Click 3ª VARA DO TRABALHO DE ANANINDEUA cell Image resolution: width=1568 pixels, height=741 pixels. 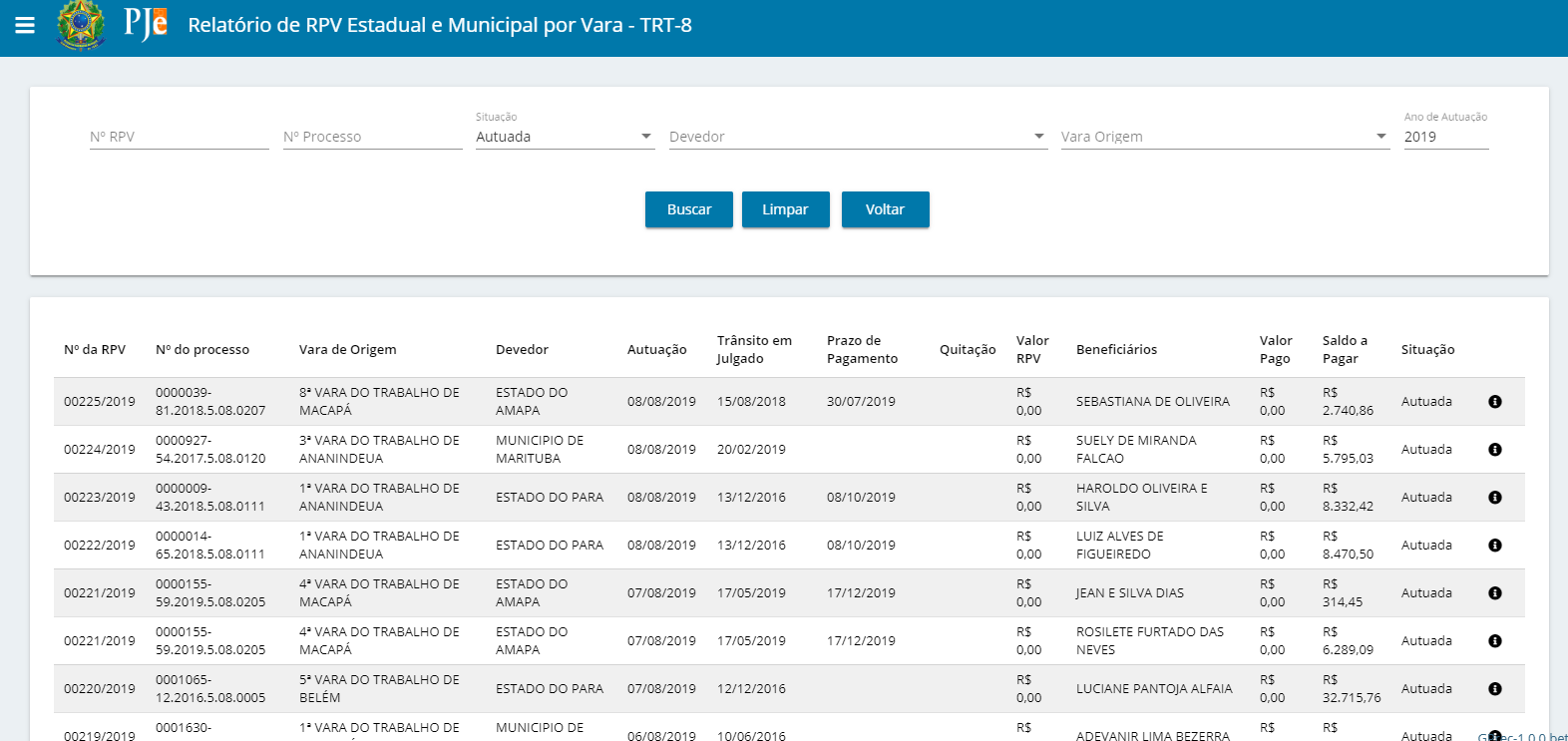(379, 450)
